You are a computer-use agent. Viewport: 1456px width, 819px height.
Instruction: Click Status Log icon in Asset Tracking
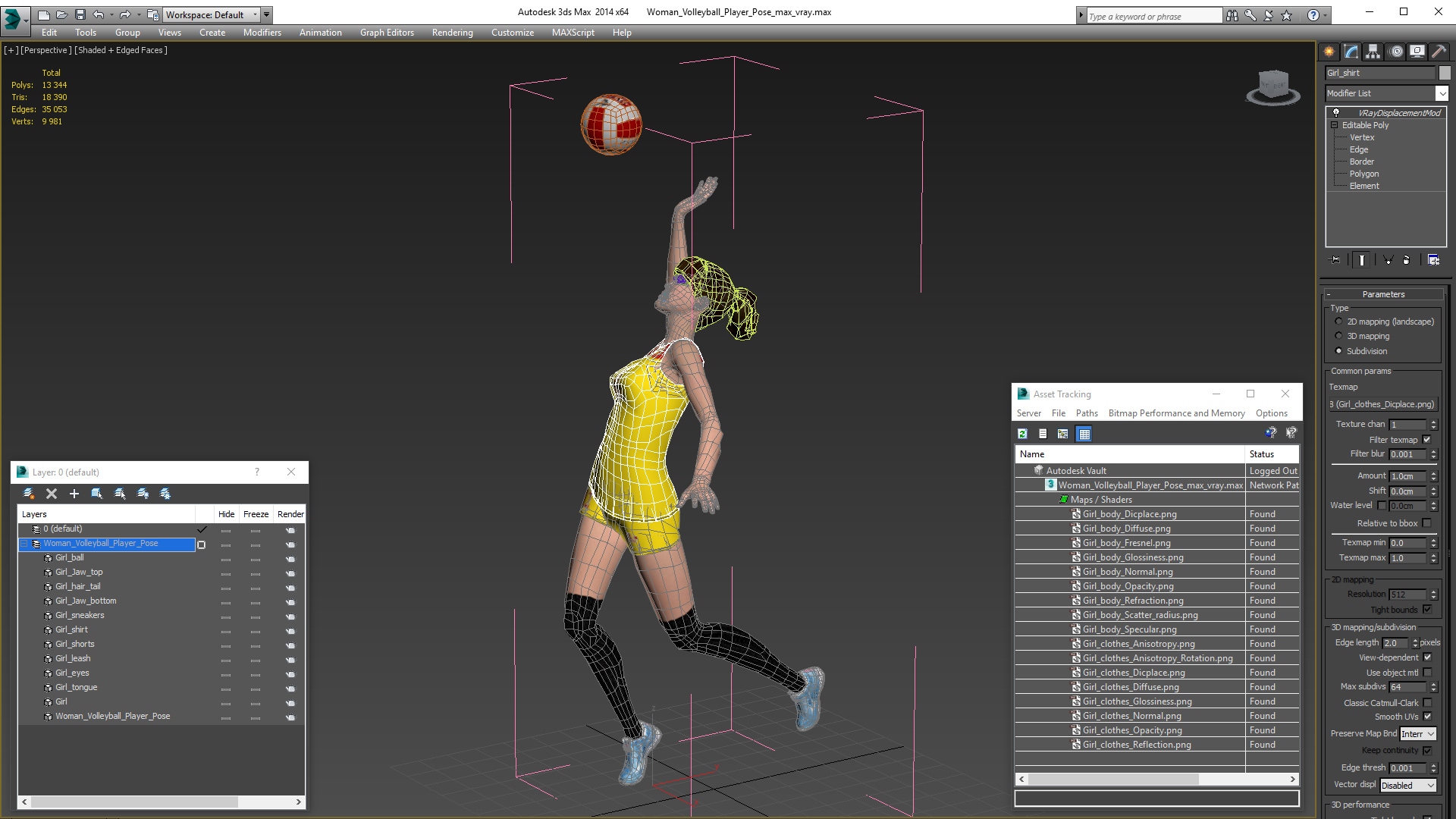(1043, 434)
